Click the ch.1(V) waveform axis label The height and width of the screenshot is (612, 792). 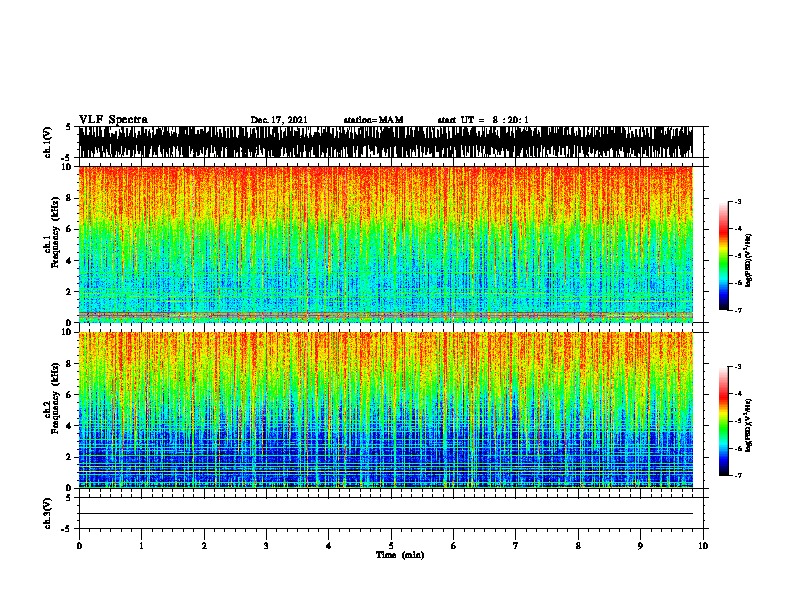click(x=48, y=142)
